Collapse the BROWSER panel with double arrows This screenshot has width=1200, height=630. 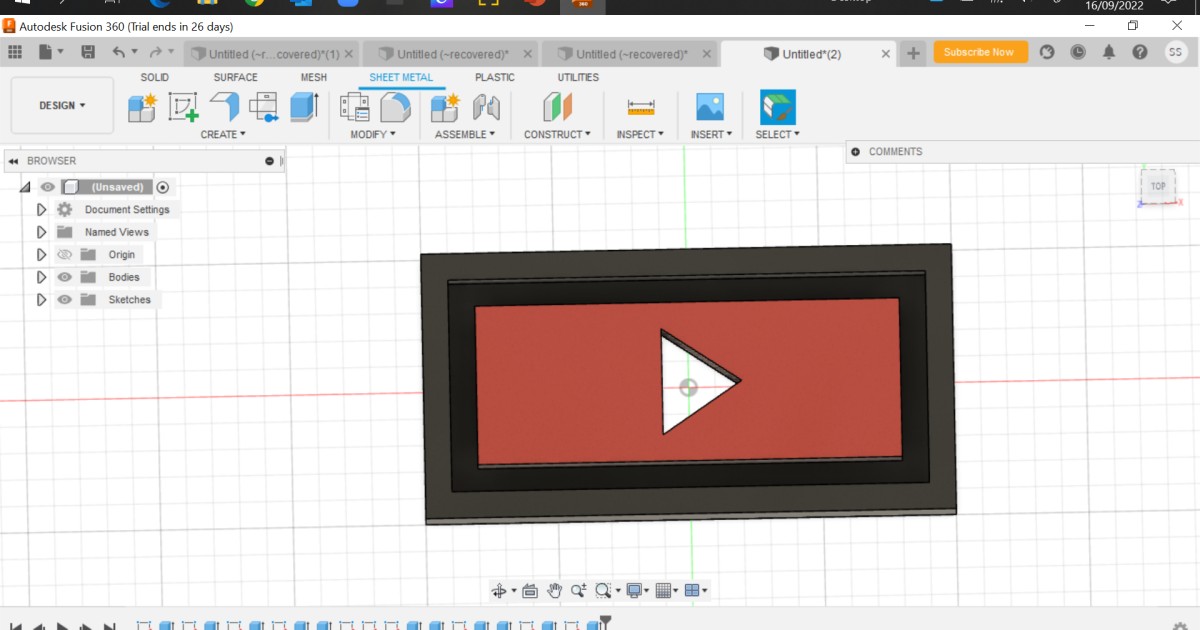point(14,161)
